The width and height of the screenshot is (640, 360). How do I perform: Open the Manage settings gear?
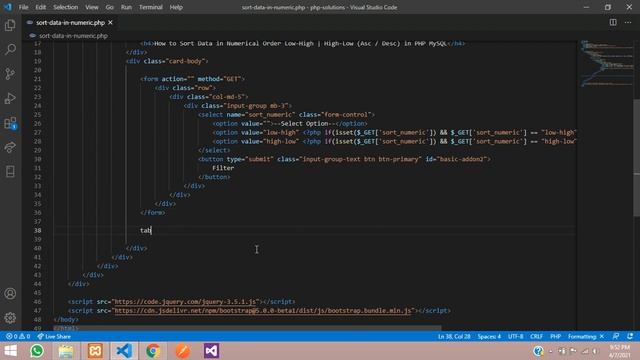click(10, 318)
